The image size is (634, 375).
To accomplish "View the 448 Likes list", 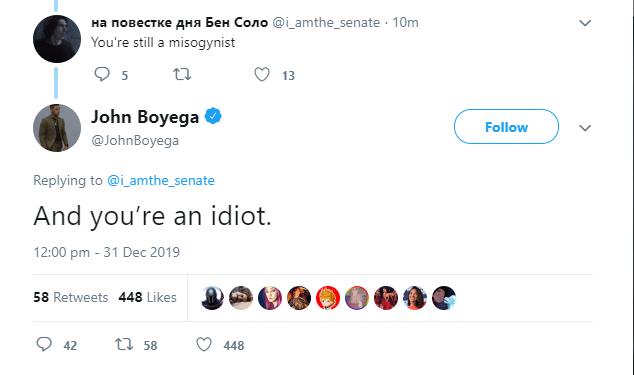I will click(148, 297).
